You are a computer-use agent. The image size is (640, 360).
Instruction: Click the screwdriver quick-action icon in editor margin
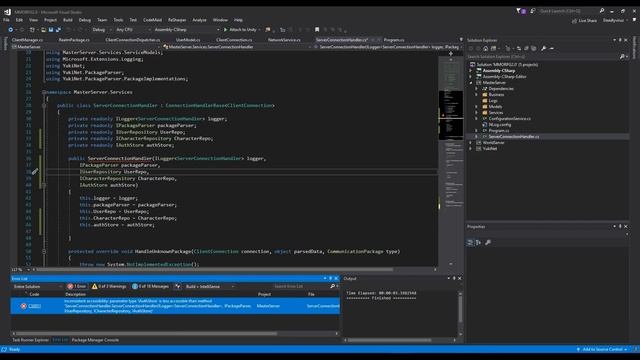pos(35,172)
